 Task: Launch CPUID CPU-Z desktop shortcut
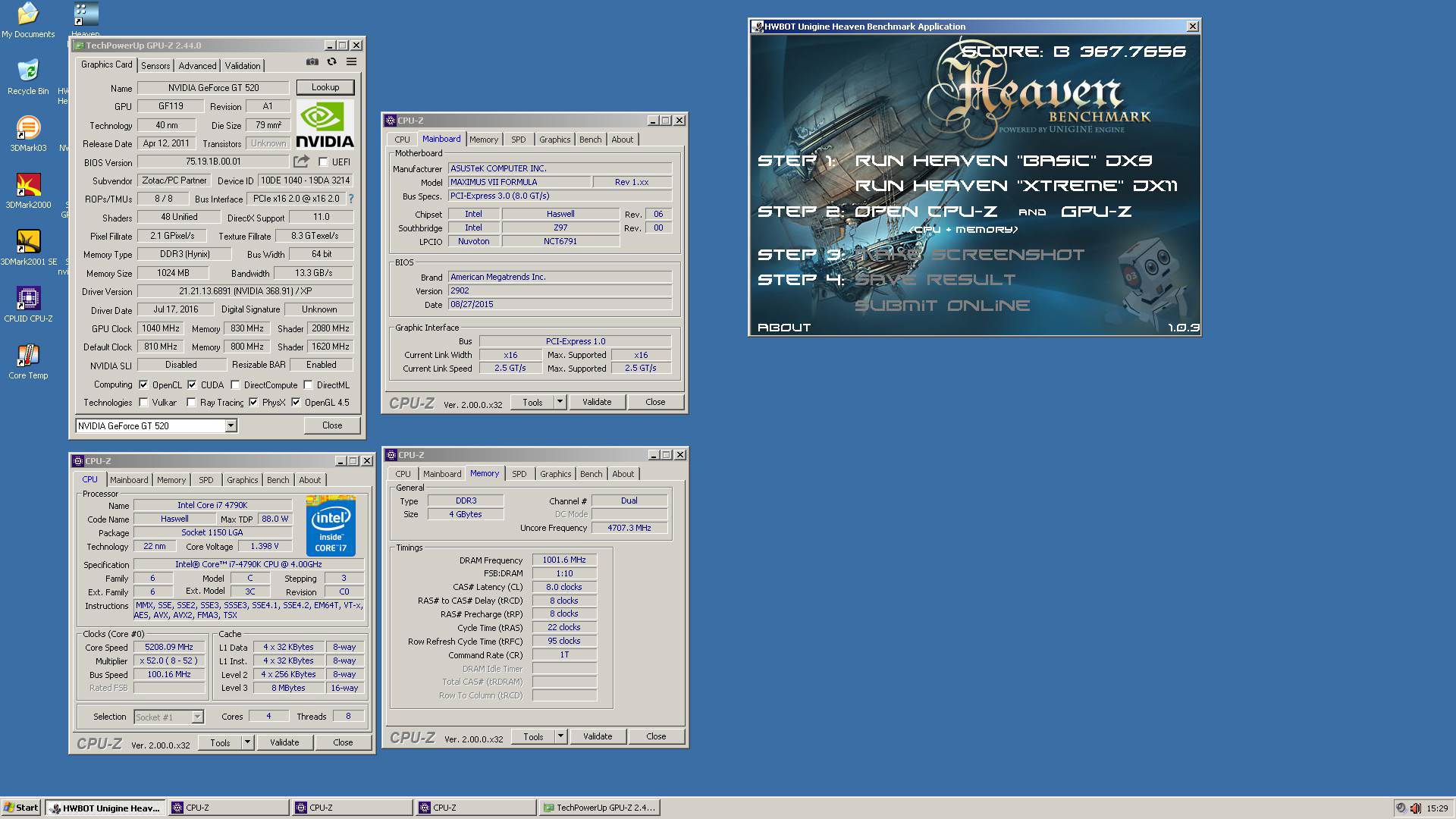[x=28, y=303]
